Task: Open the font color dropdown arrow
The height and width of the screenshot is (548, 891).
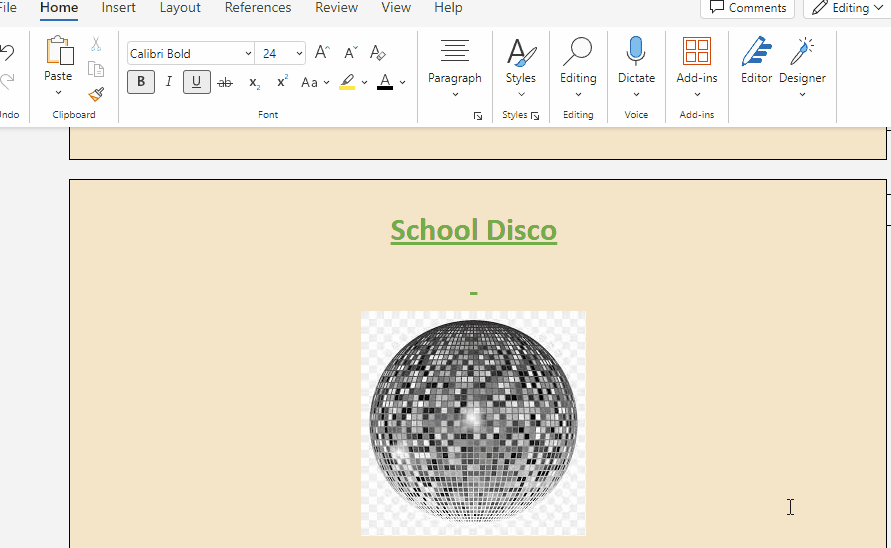Action: (402, 82)
